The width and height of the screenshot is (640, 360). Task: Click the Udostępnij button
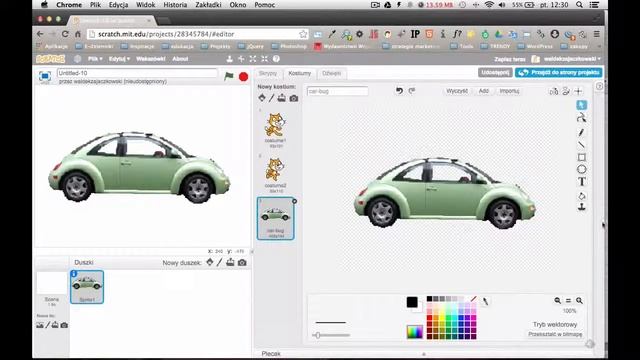point(495,72)
